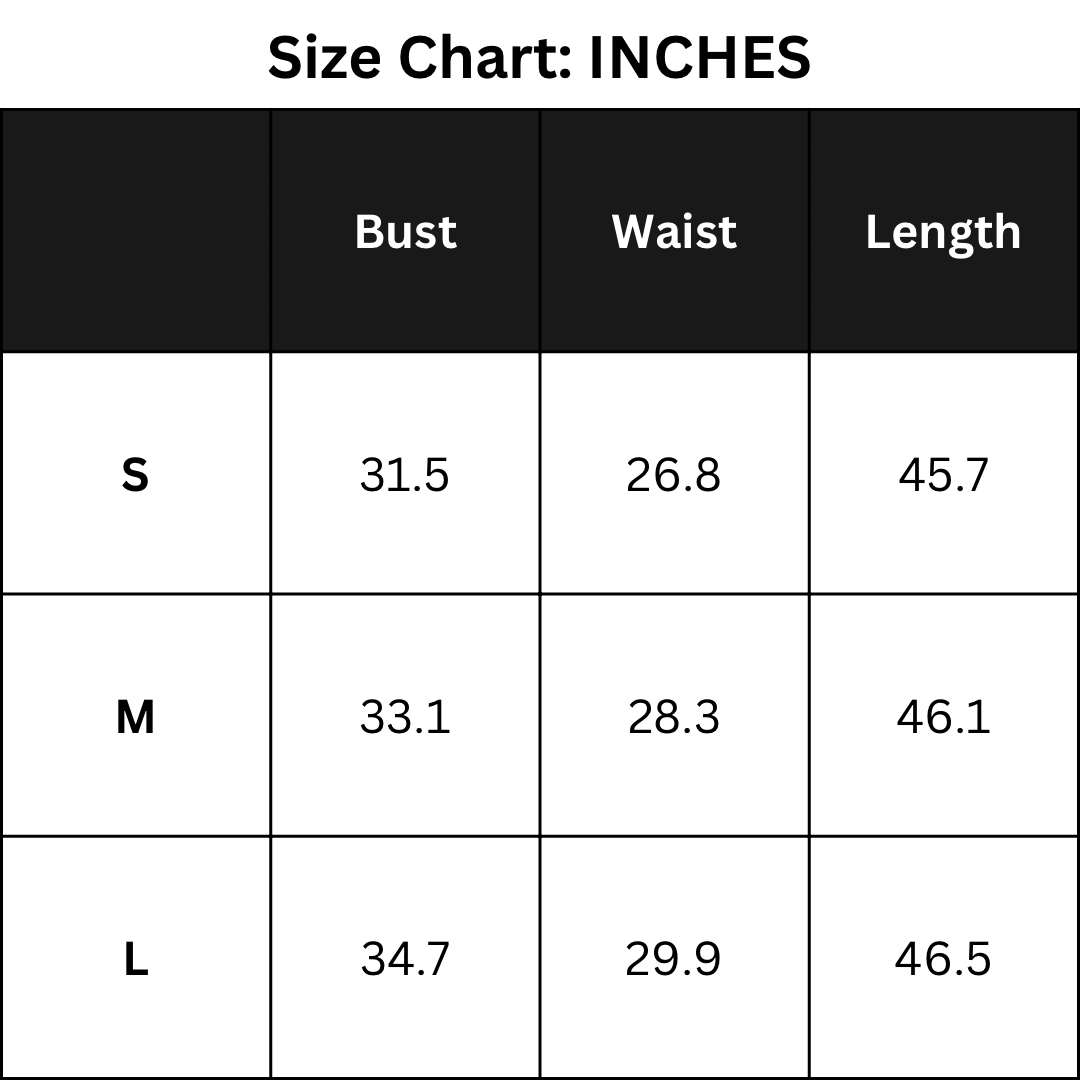
Task: Select the L size row label
Action: (135, 960)
